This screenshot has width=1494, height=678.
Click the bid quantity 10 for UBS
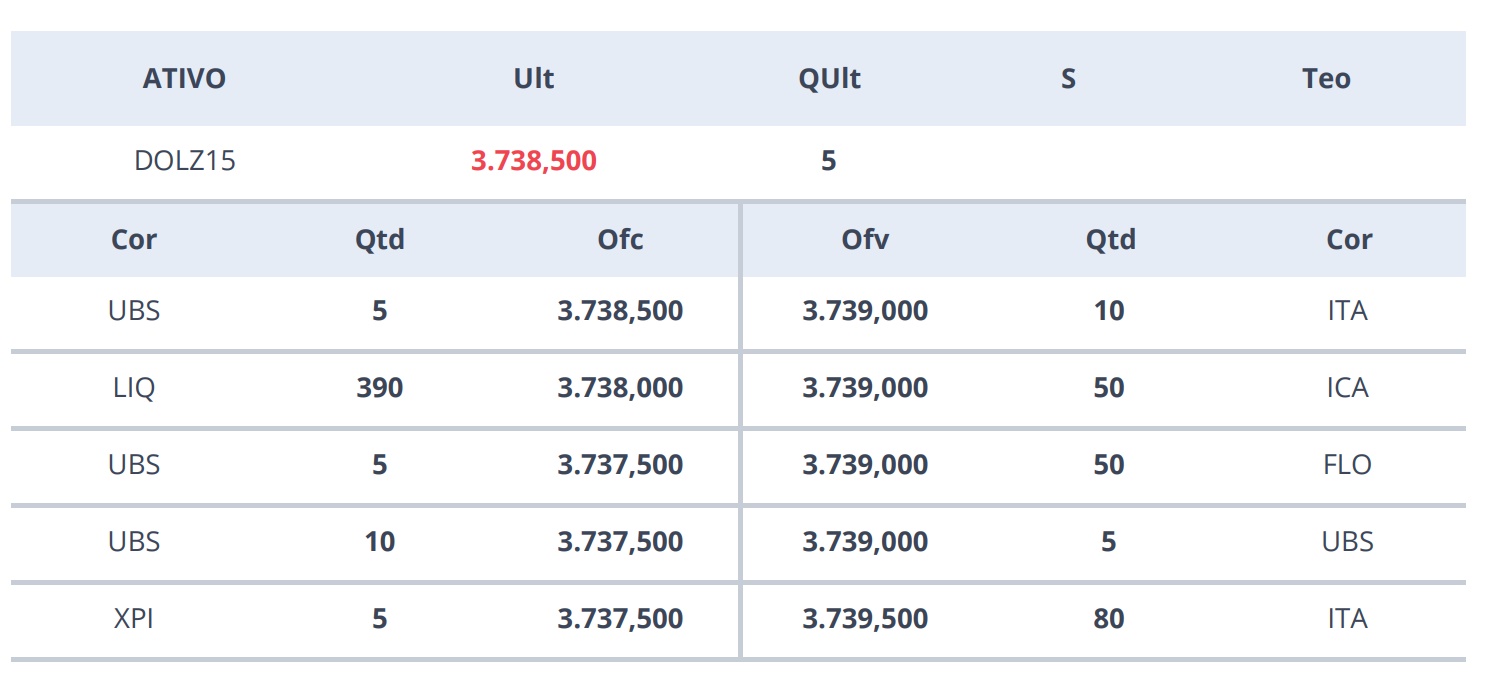coord(380,542)
